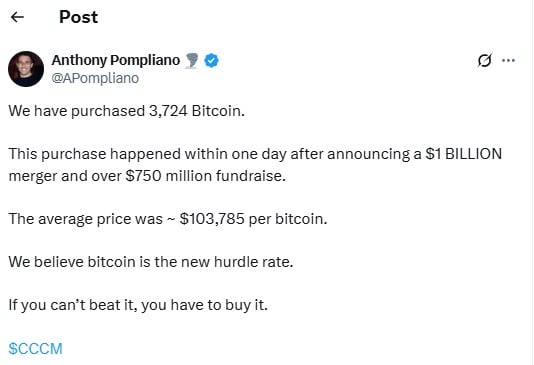Click the '$103,785' price figure
This screenshot has width=534, height=365.
coord(212,219)
